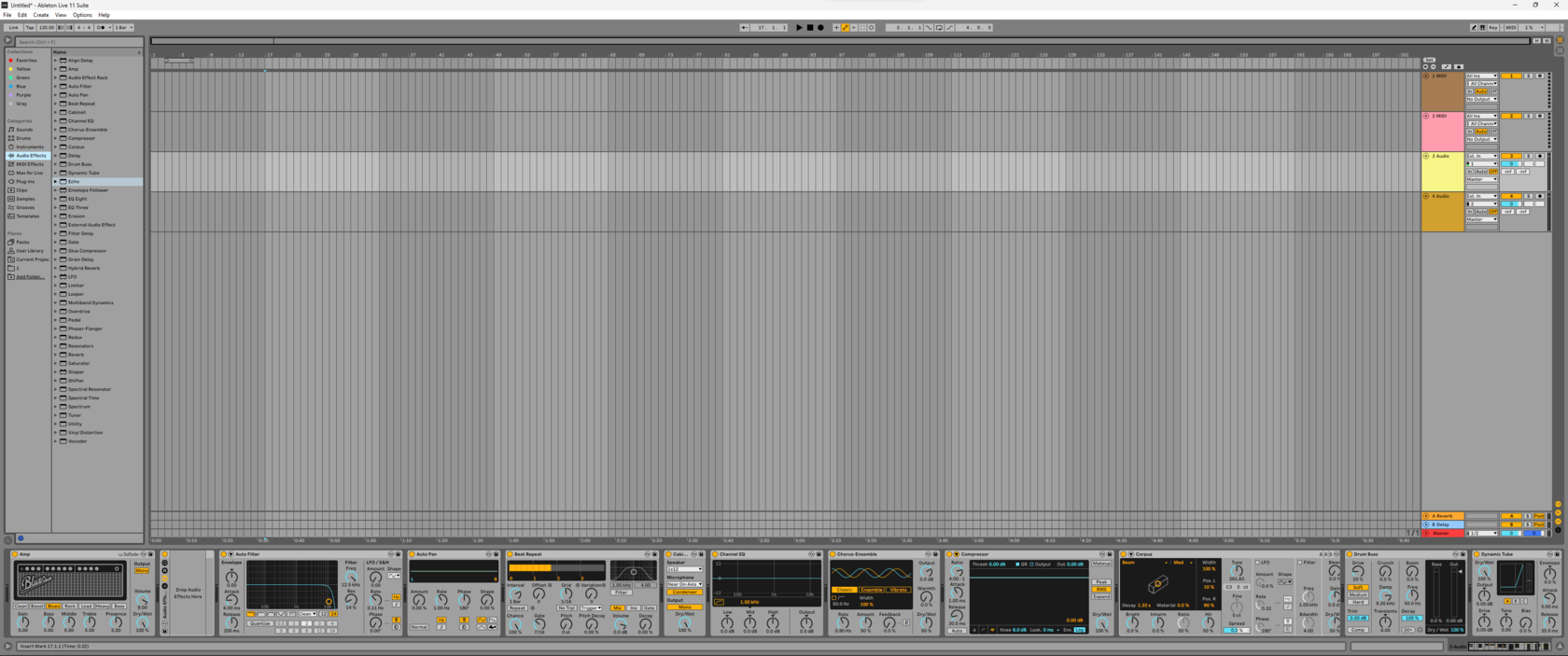Open Cabinet Speaker 1x12 dropdown
This screenshot has height=656, width=1568.
click(684, 568)
